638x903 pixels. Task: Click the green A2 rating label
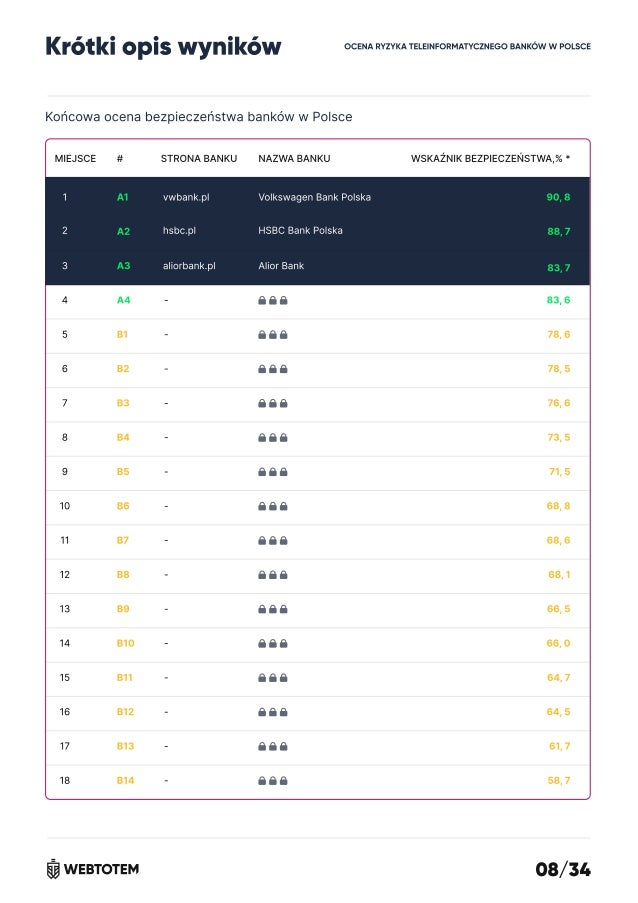point(123,232)
